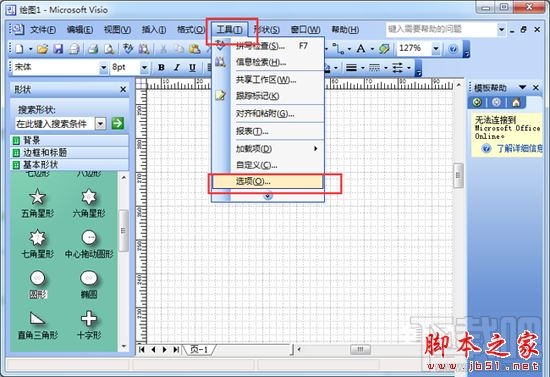Choose 自定义(C) menu entry
This screenshot has height=377, width=550.
[268, 165]
